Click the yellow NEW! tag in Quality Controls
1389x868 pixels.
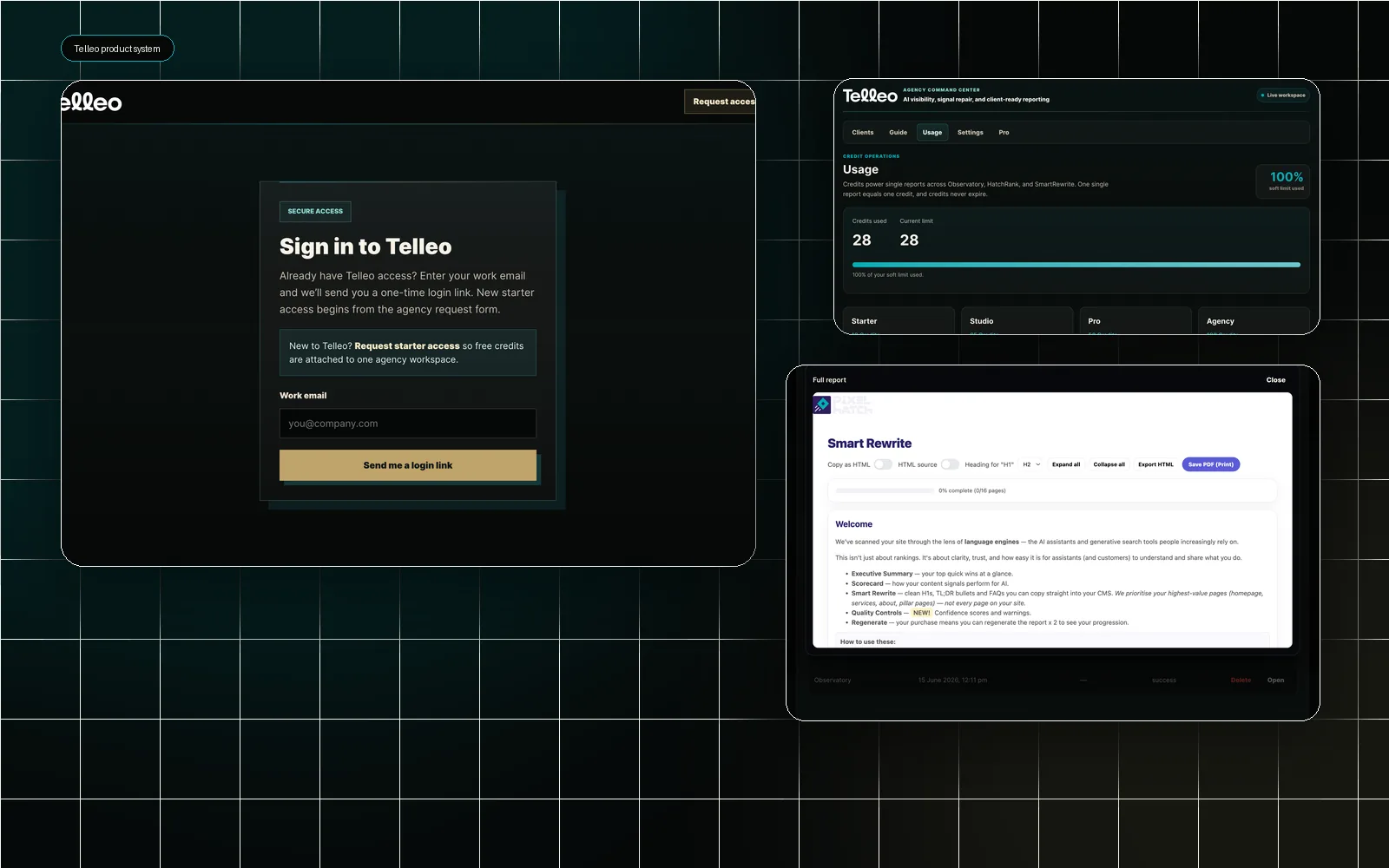[x=921, y=613]
